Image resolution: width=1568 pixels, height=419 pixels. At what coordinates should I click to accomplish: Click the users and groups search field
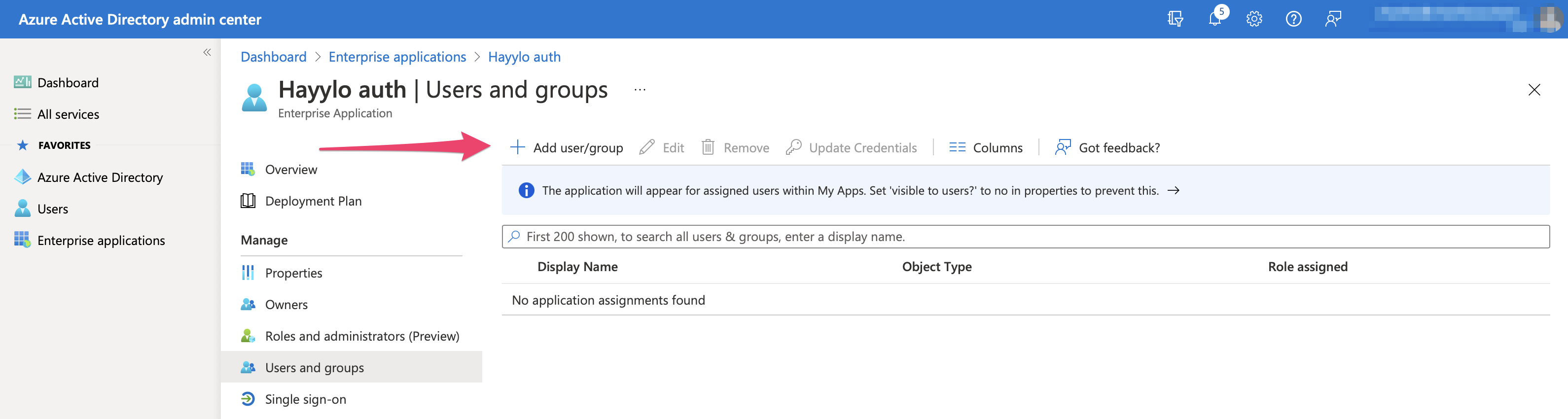pos(1025,237)
